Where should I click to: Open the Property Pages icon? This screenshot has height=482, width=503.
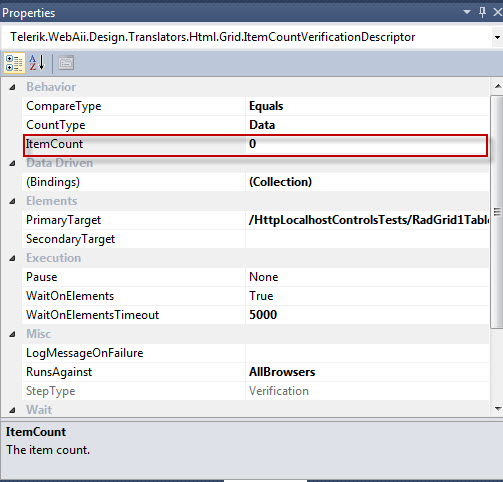(x=66, y=63)
